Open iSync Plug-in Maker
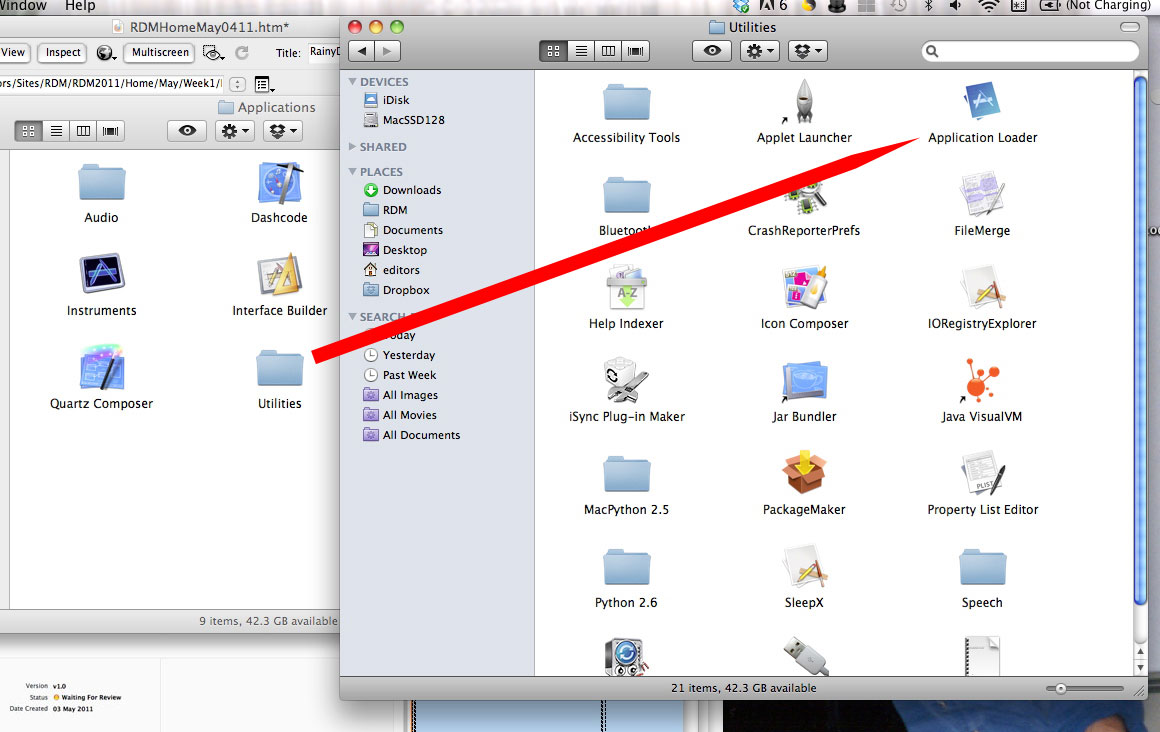 click(626, 381)
